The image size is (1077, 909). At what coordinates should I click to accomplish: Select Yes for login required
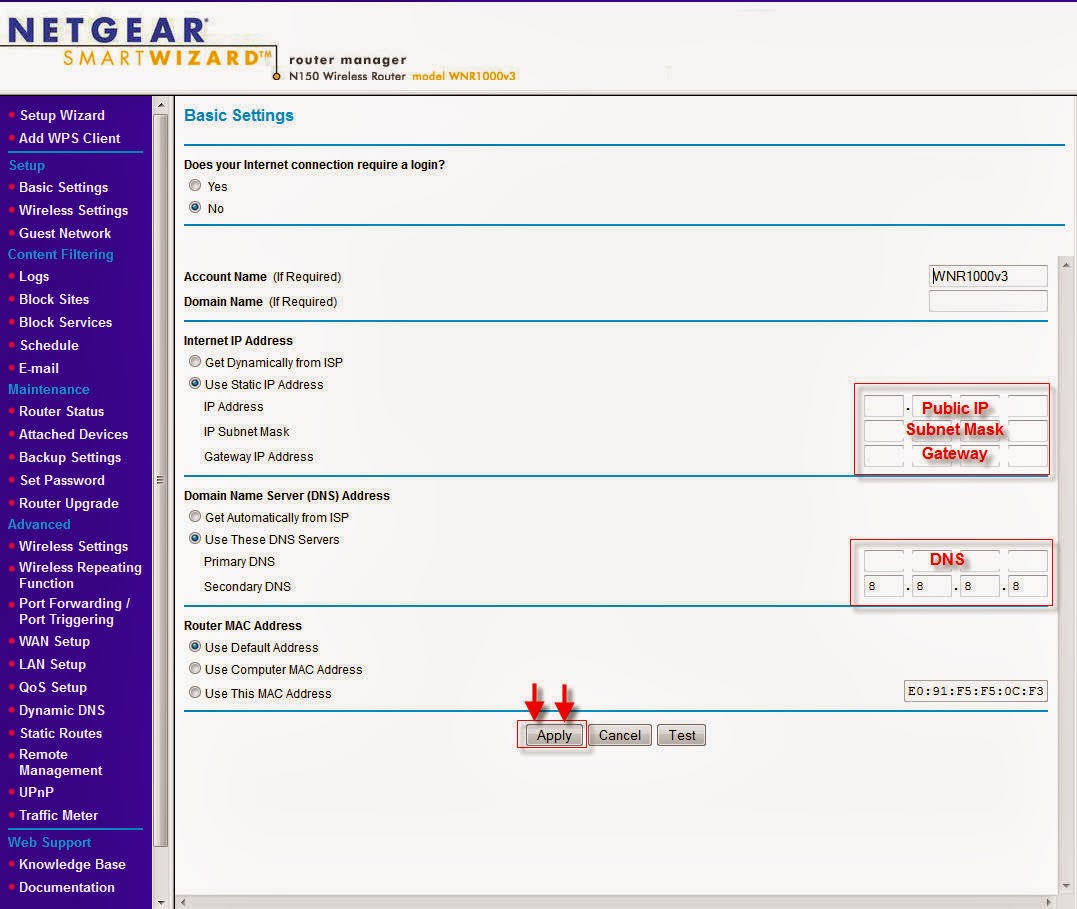195,186
